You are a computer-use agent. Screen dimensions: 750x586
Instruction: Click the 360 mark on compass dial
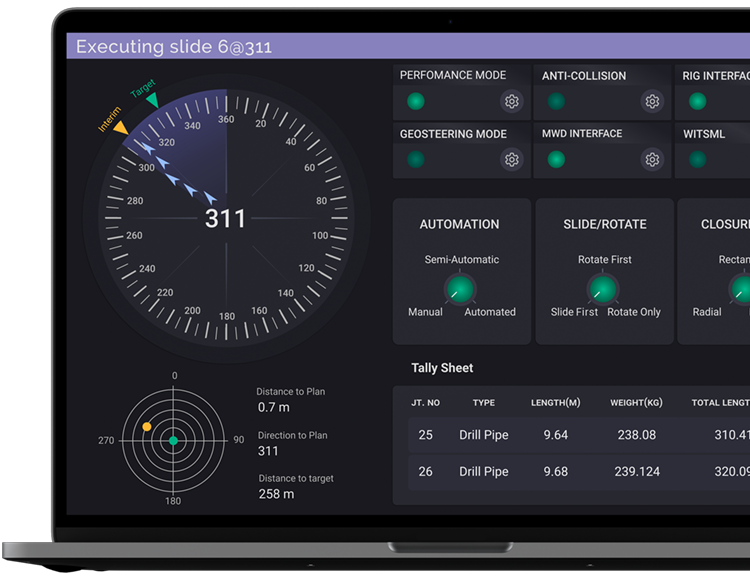point(226,119)
